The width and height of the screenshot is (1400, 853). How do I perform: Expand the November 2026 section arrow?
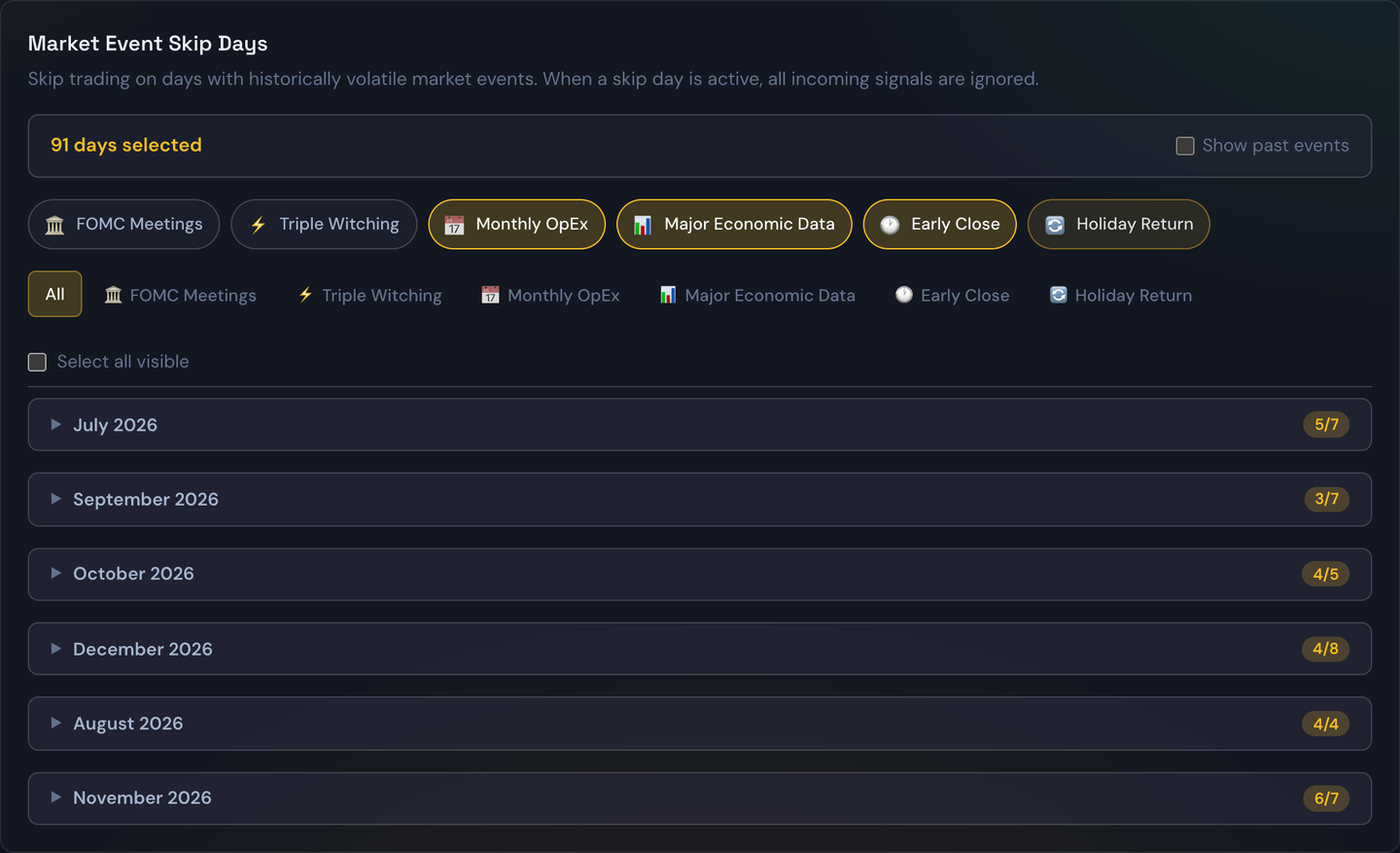click(55, 798)
